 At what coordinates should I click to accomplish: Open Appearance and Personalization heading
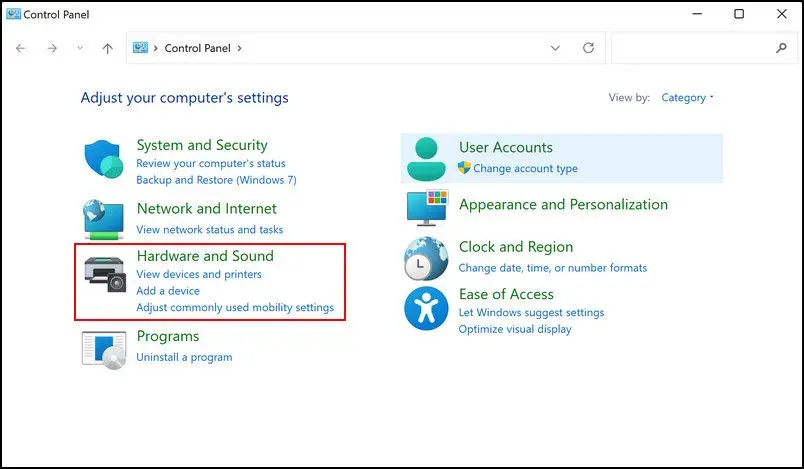click(563, 205)
